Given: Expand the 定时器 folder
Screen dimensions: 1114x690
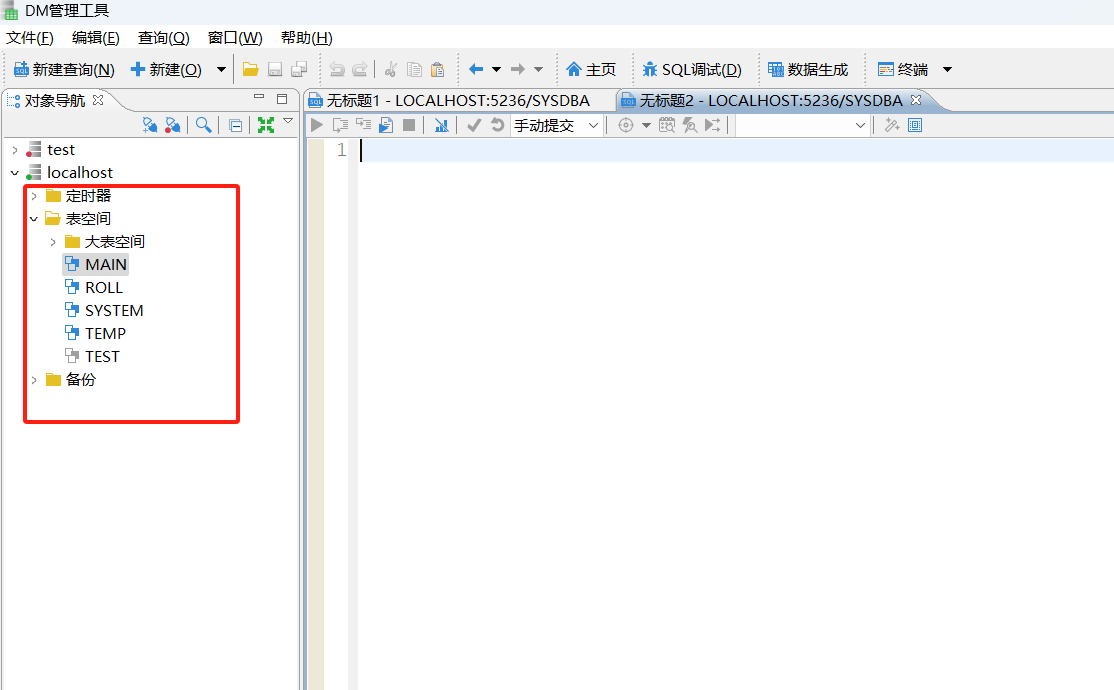Looking at the screenshot, I should (x=34, y=195).
